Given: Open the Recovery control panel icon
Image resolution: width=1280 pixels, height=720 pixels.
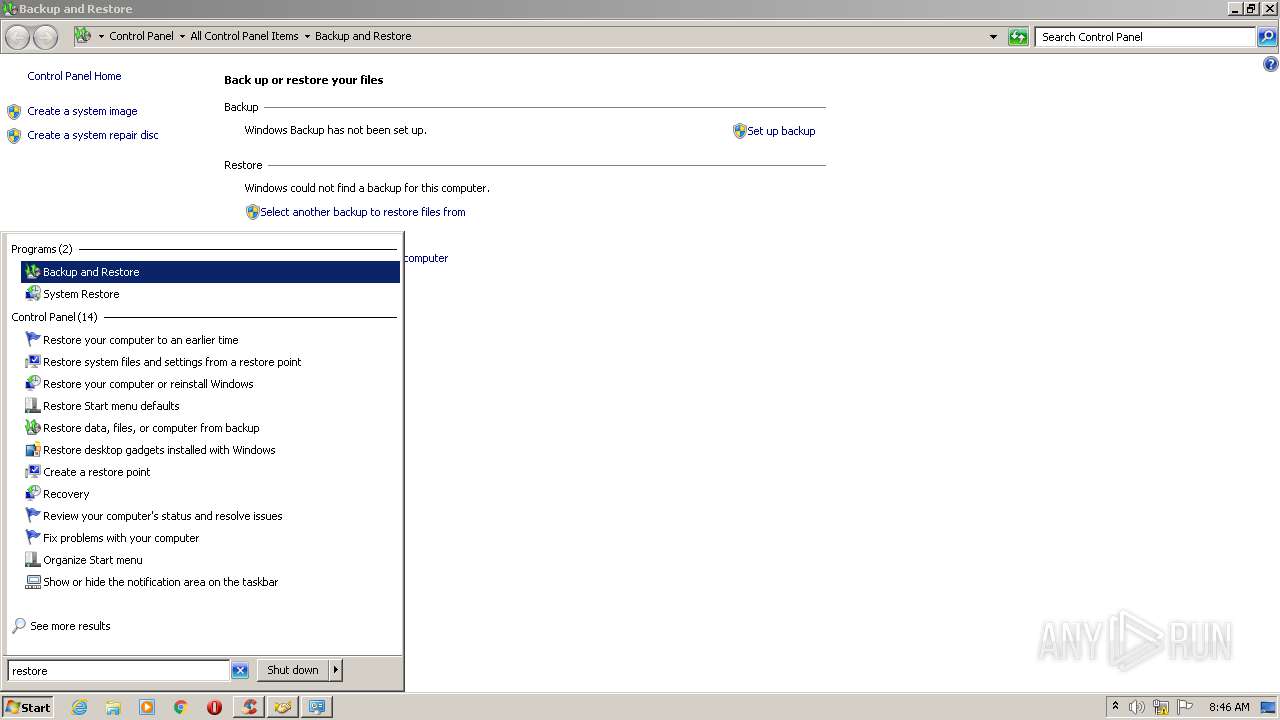Looking at the screenshot, I should pyautogui.click(x=33, y=494).
